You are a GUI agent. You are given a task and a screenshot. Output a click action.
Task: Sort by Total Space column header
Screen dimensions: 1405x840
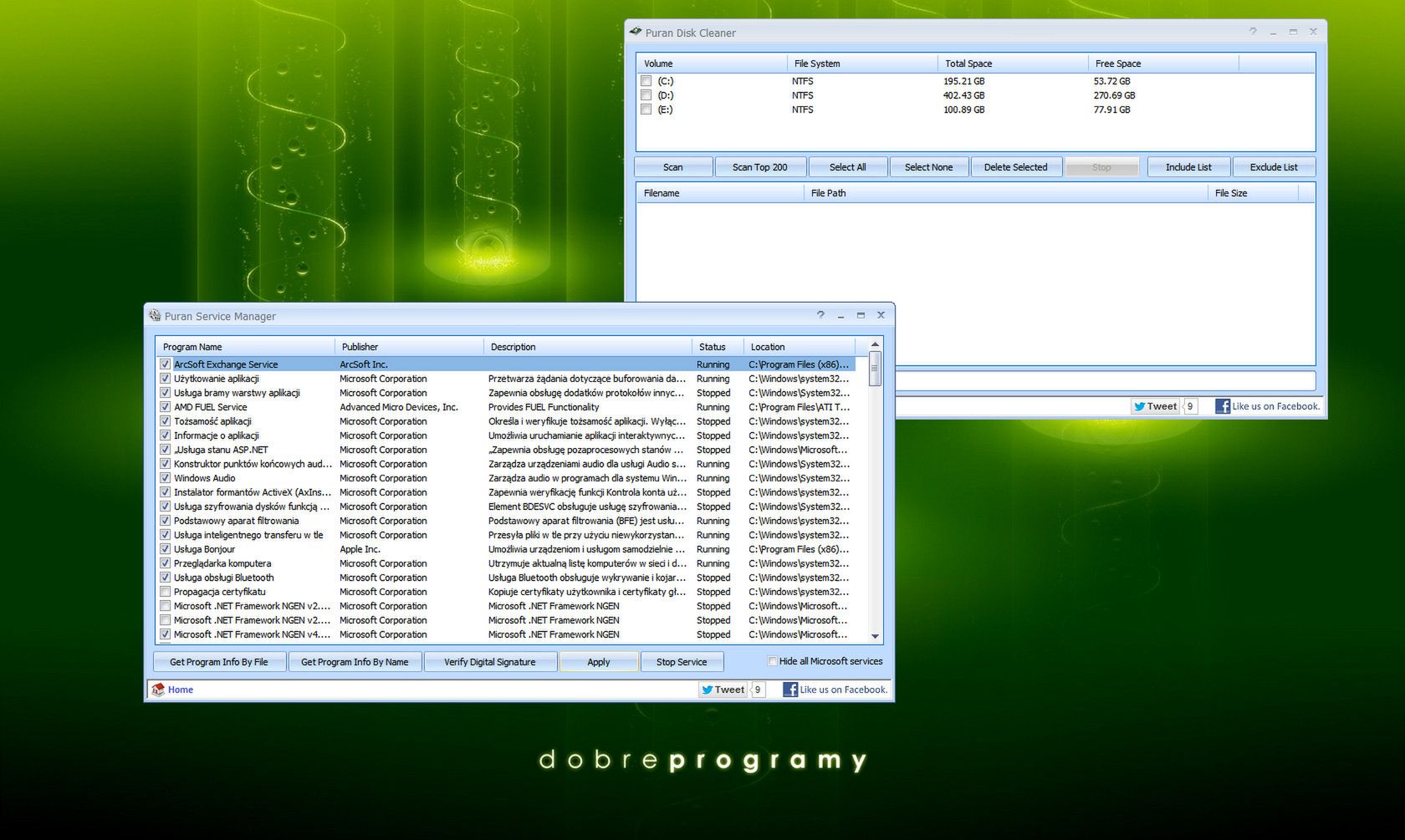click(x=1013, y=64)
